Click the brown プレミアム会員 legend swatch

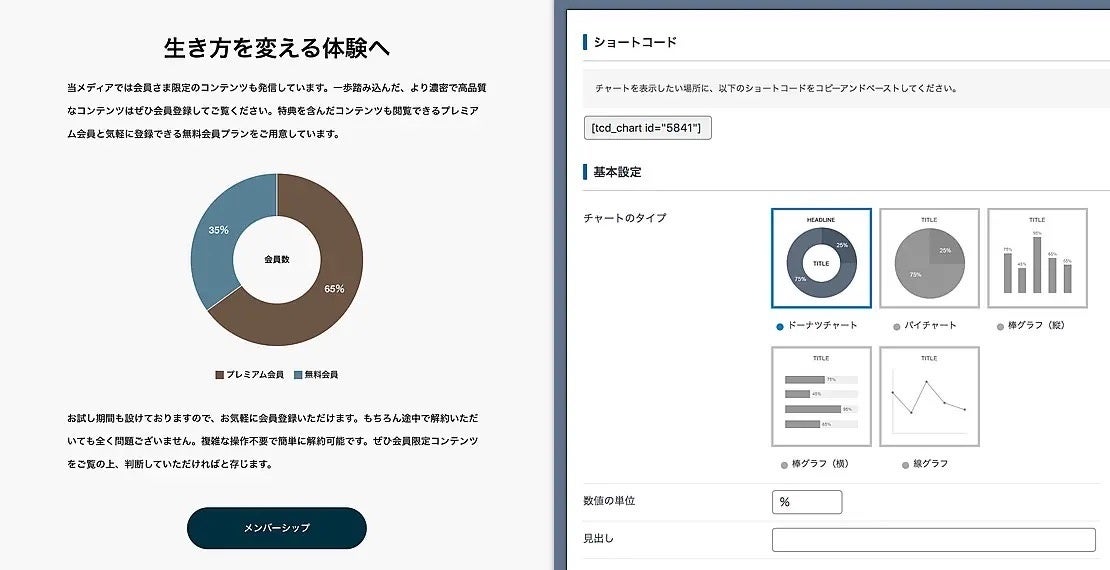(219, 375)
